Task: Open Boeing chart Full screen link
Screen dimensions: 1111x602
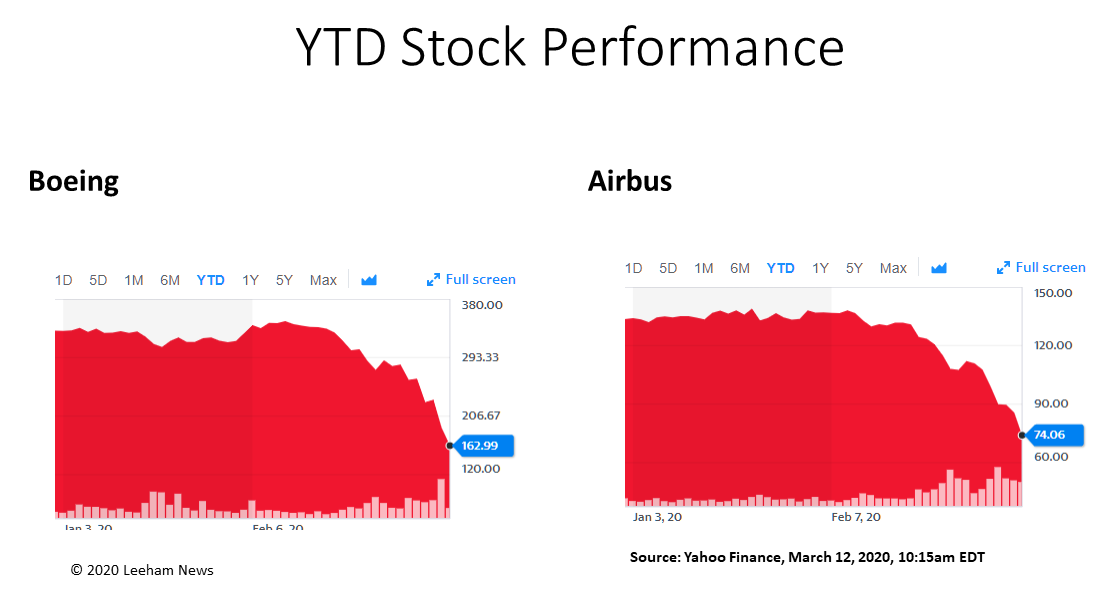Action: (480, 280)
